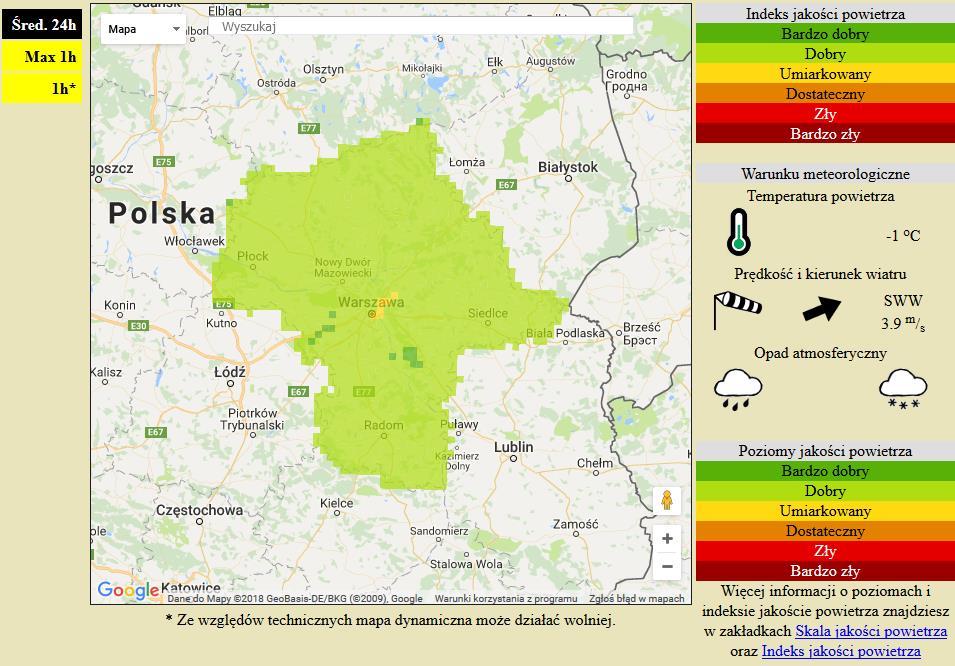Image resolution: width=955 pixels, height=666 pixels.
Task: Click the Łomża city label
Action: coord(467,162)
